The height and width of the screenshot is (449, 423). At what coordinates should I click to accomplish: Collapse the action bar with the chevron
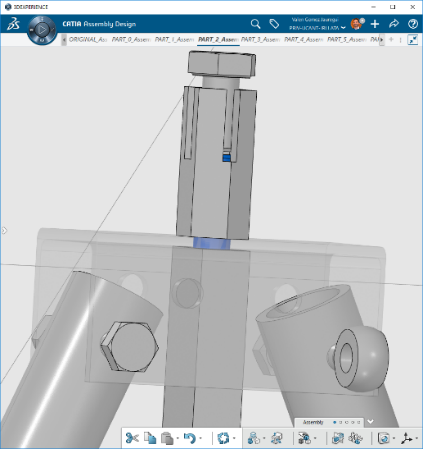coord(370,422)
